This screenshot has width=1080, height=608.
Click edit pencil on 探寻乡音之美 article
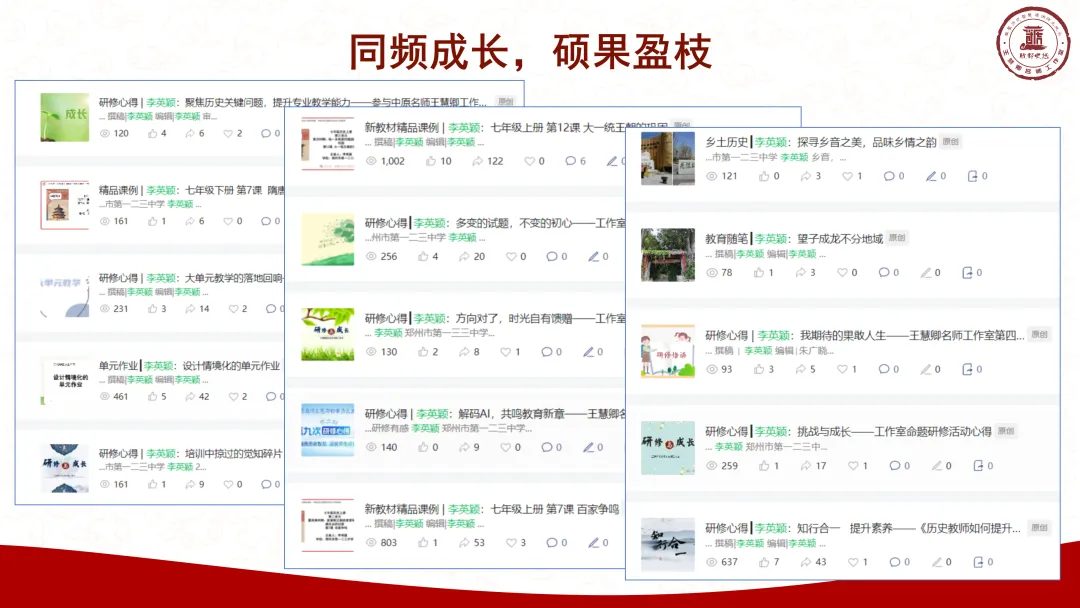[931, 176]
